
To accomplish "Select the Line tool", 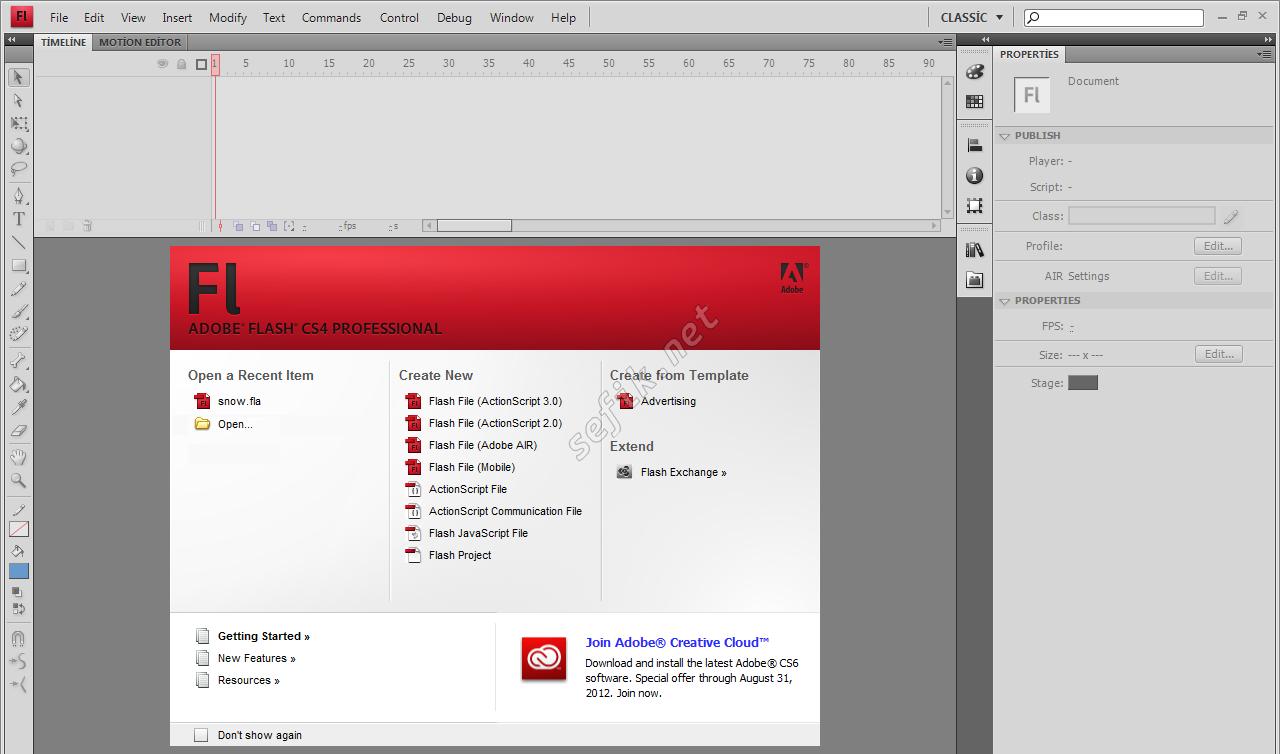I will pos(18,242).
